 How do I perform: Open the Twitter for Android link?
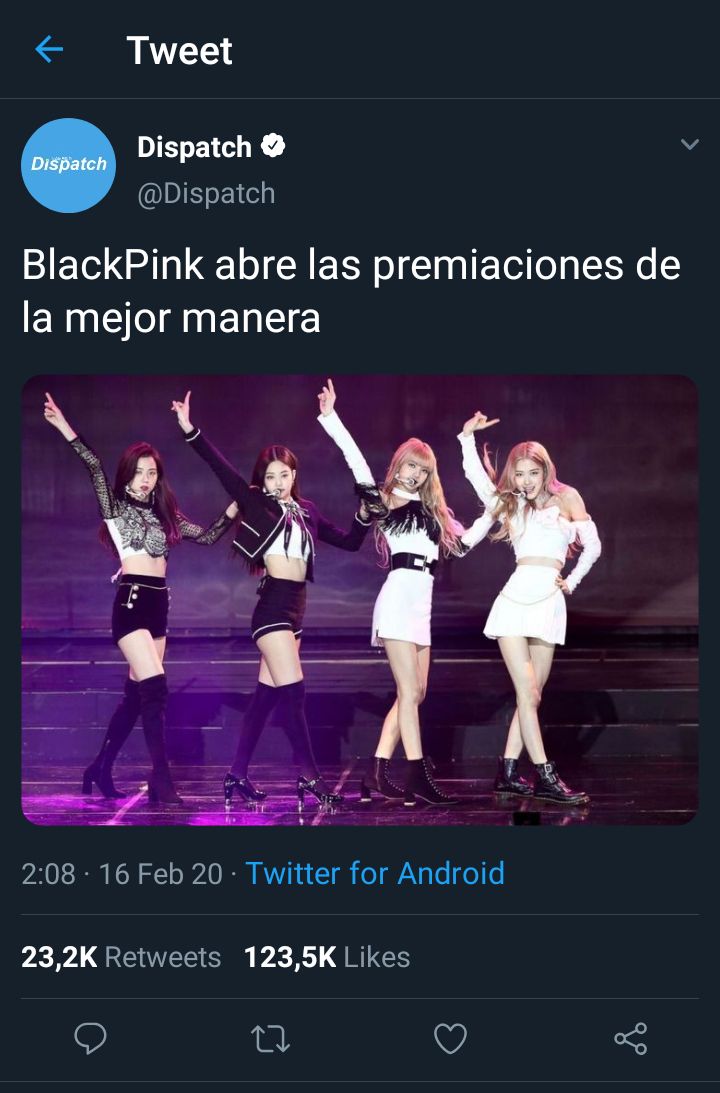click(375, 873)
